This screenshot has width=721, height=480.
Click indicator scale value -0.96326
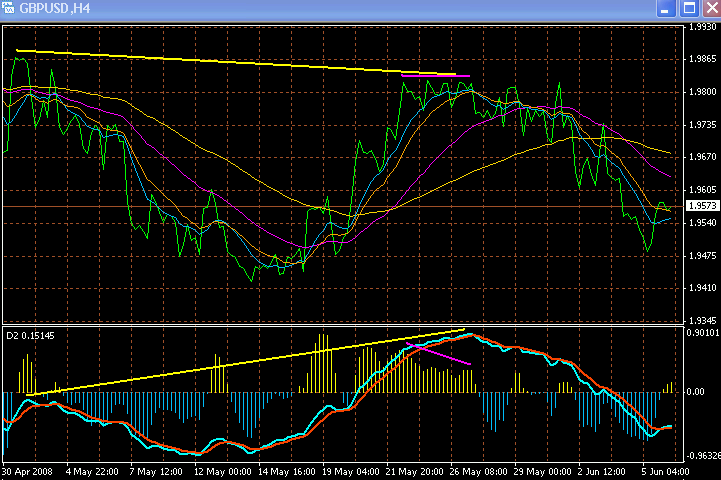703,456
